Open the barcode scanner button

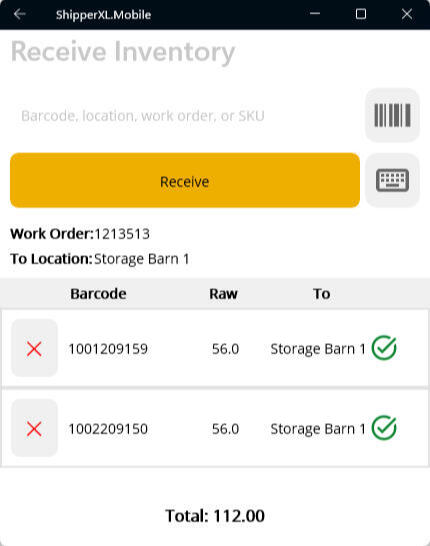pos(392,115)
